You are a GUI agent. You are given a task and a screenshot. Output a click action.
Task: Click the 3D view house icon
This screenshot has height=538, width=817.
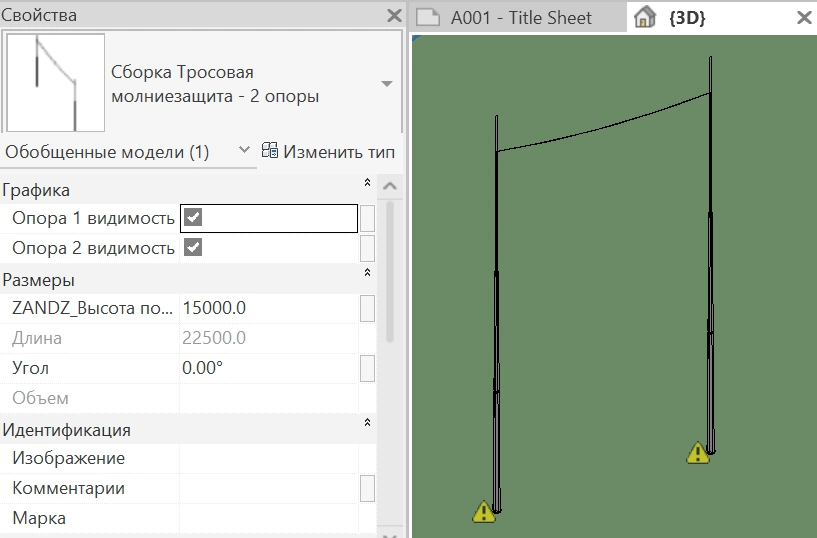point(645,17)
